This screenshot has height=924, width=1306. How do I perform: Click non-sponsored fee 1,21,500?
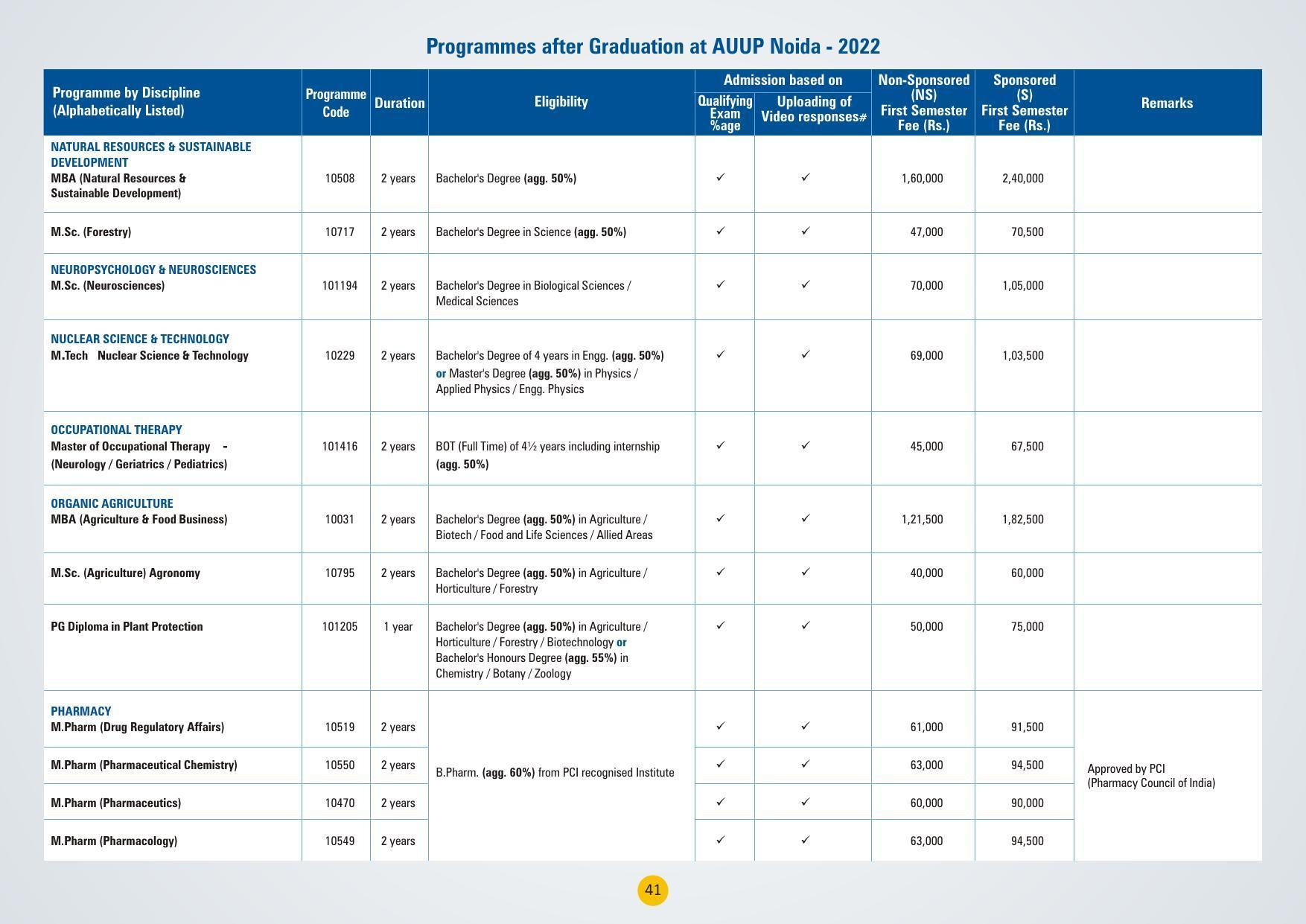922,519
